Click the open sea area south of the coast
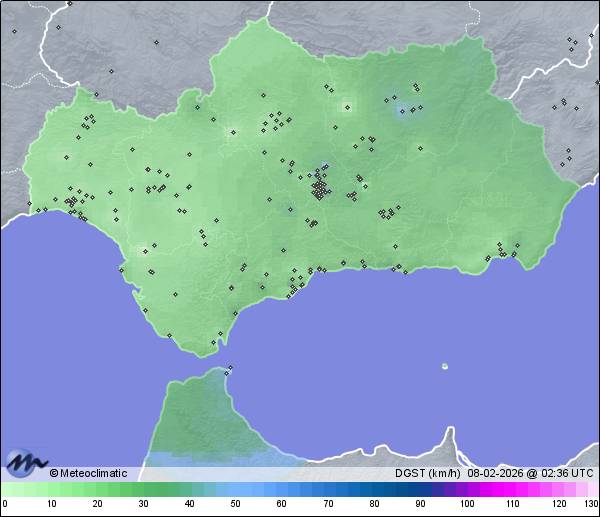The width and height of the screenshot is (600, 517). coord(380,330)
